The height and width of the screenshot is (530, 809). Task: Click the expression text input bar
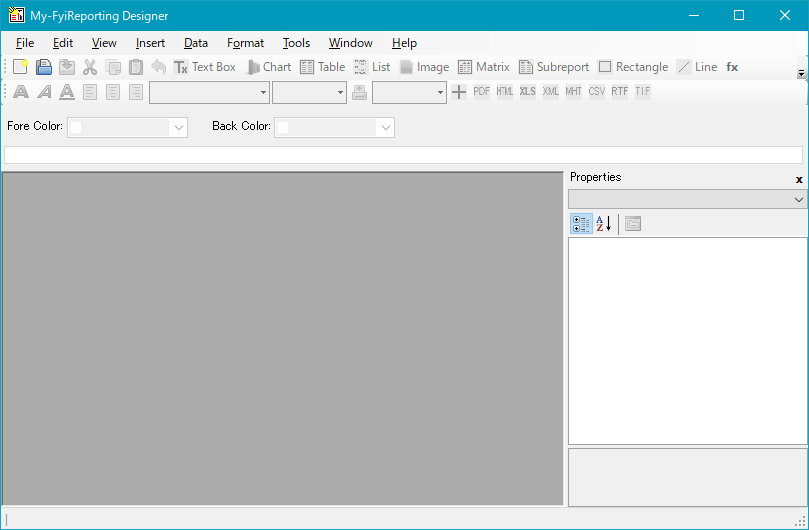click(403, 155)
